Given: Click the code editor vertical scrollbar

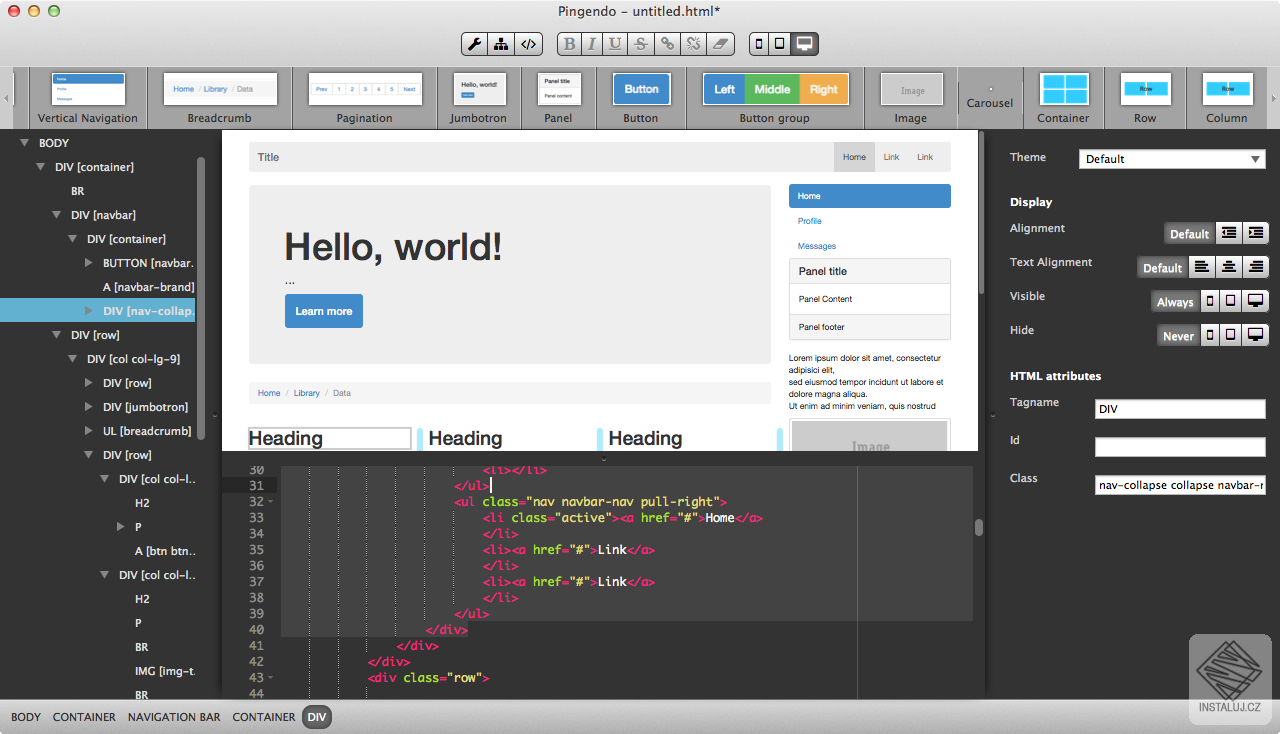Looking at the screenshot, I should pos(979,528).
